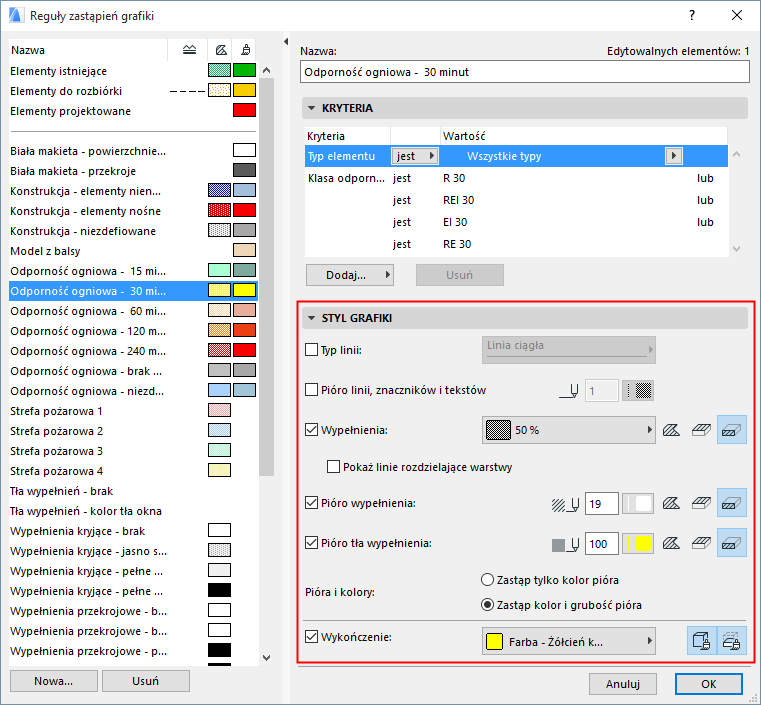This screenshot has width=761, height=705.
Task: Open the Dodaj... dropdown button
Action: pyautogui.click(x=349, y=275)
